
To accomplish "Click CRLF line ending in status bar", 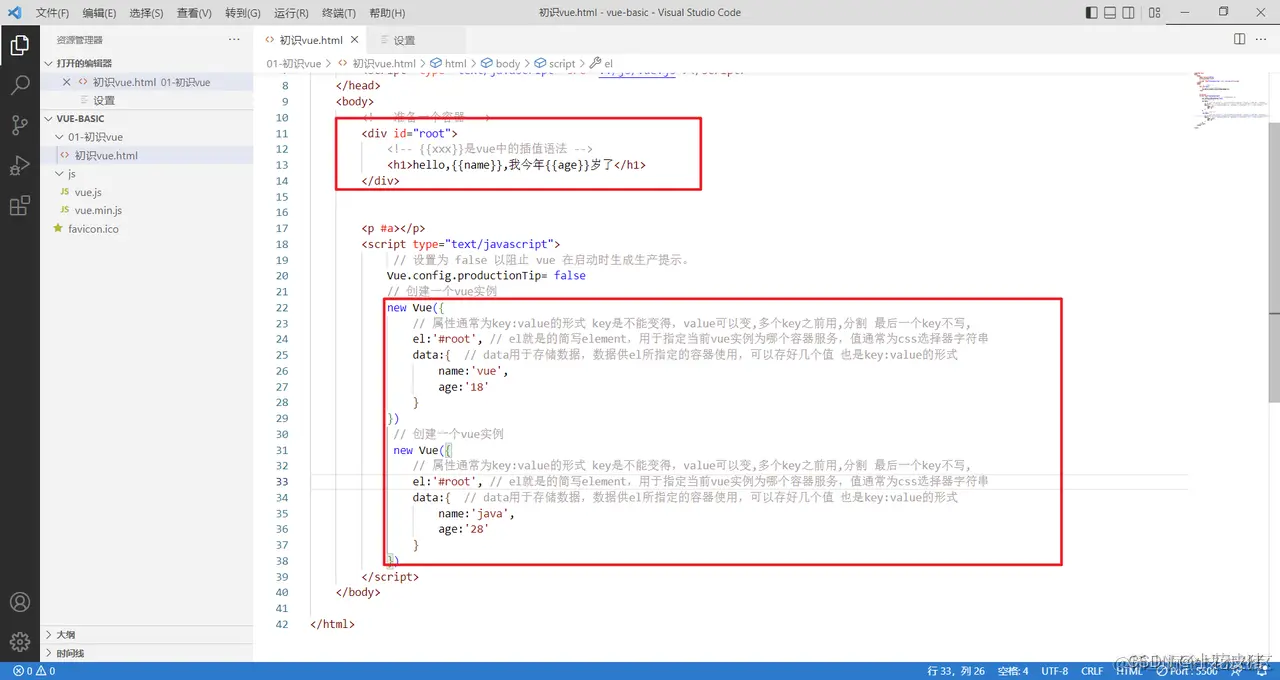I will [1092, 671].
